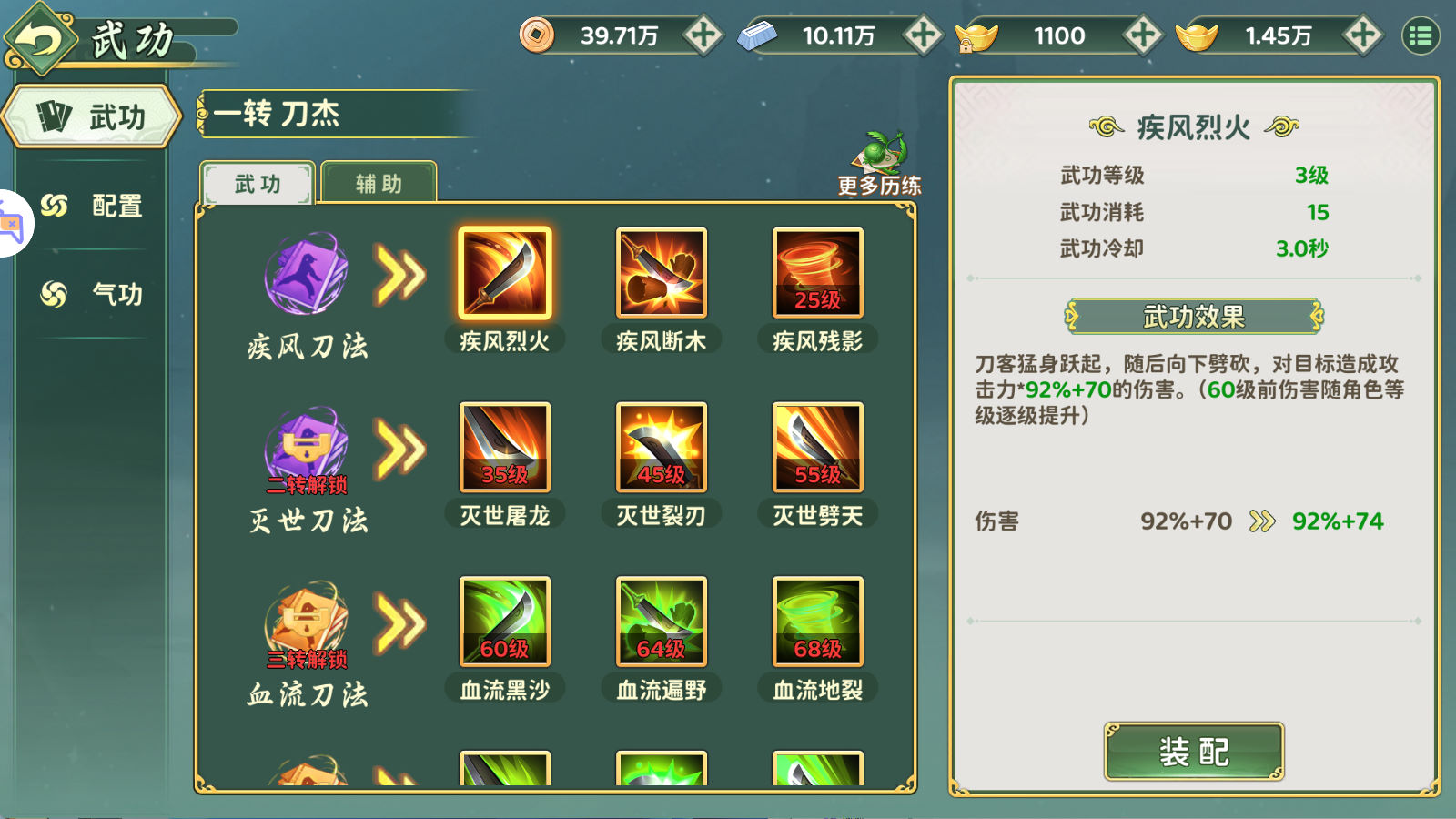The image size is (1456, 819).
Task: Select the 疾风烈火 skill icon
Action: point(505,273)
